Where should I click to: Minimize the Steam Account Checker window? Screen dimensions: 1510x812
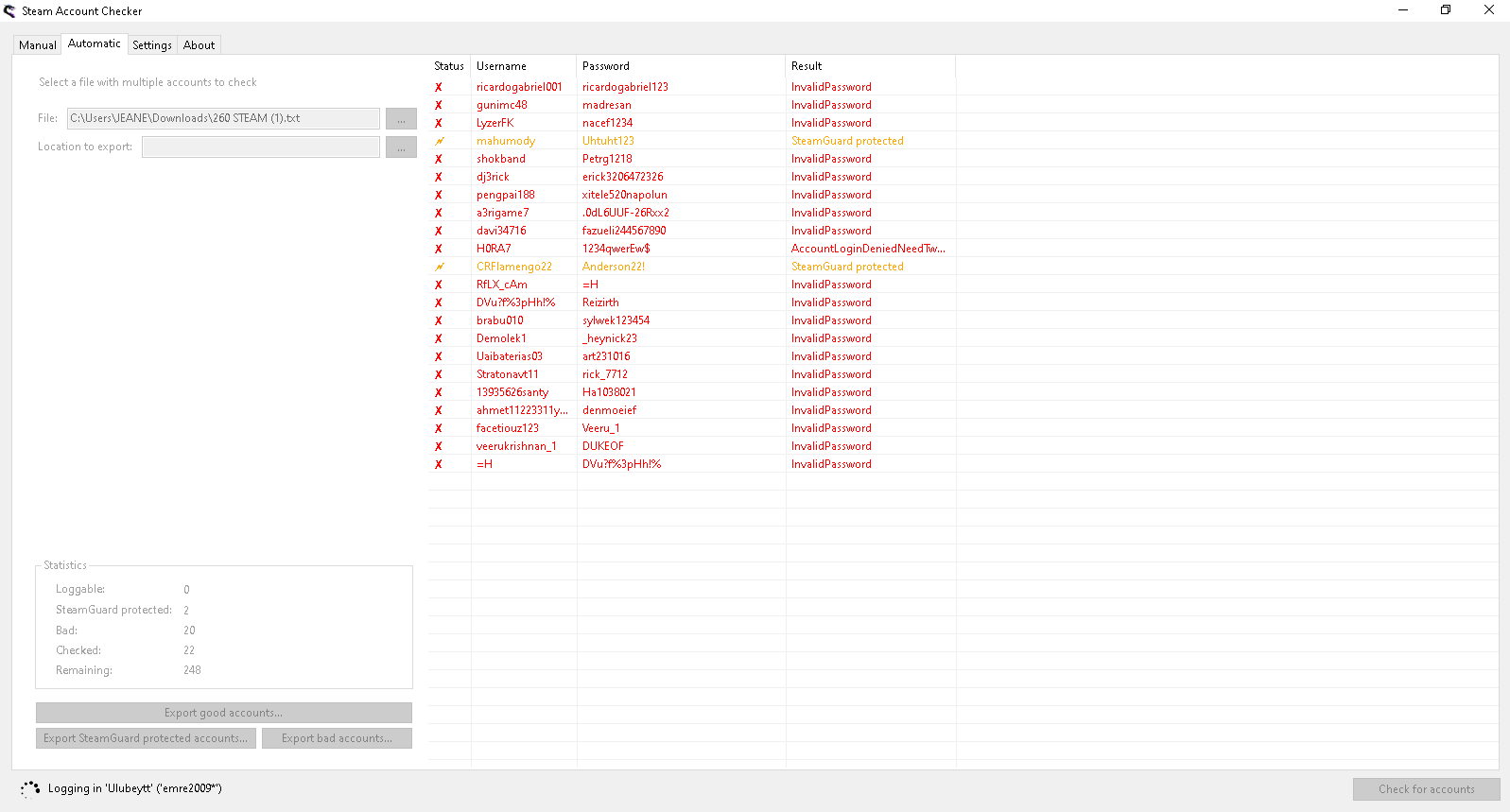pos(1403,10)
